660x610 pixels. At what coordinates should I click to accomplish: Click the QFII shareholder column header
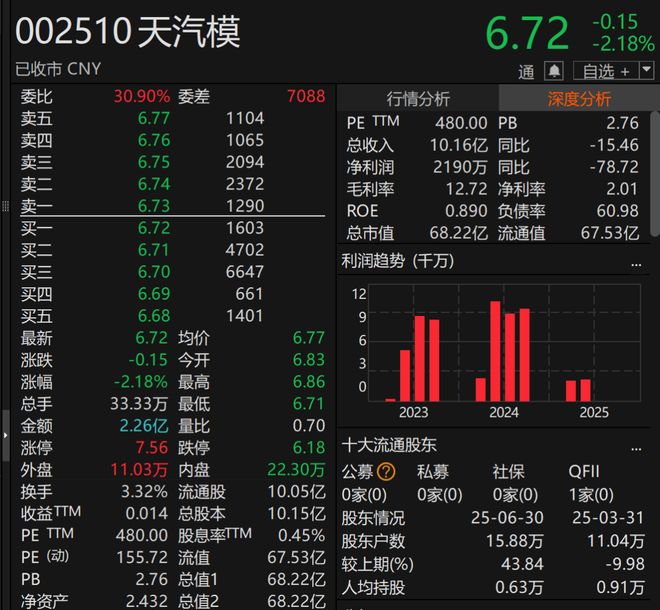[583, 471]
